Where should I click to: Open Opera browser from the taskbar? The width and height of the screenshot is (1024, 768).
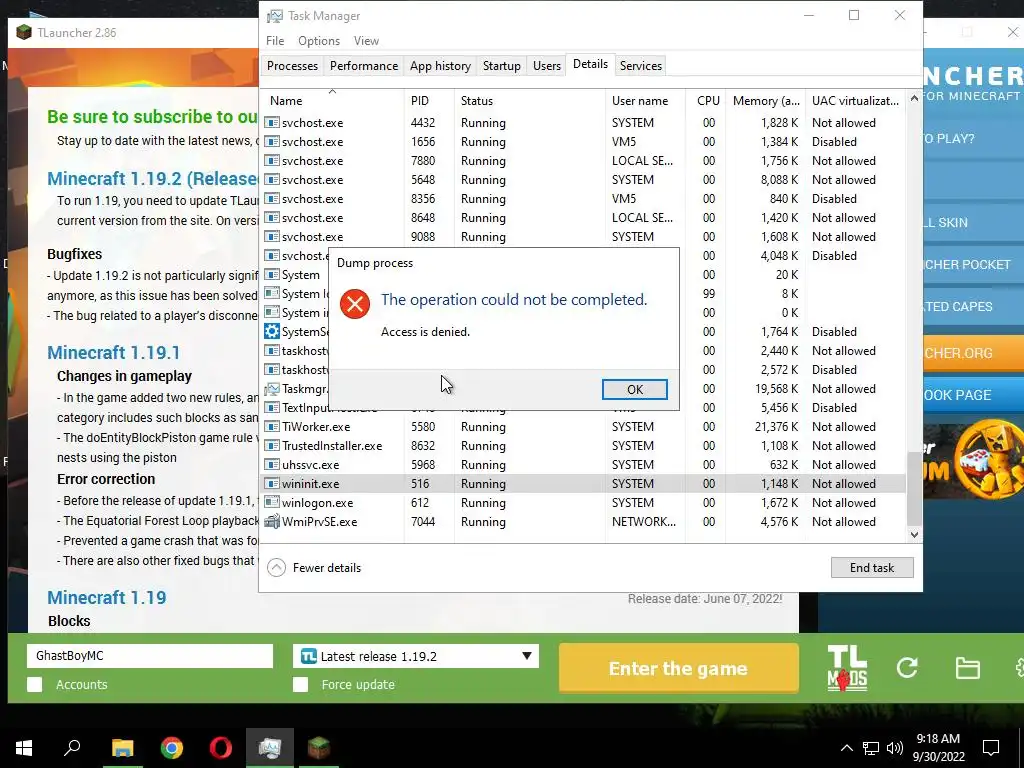pyautogui.click(x=221, y=748)
